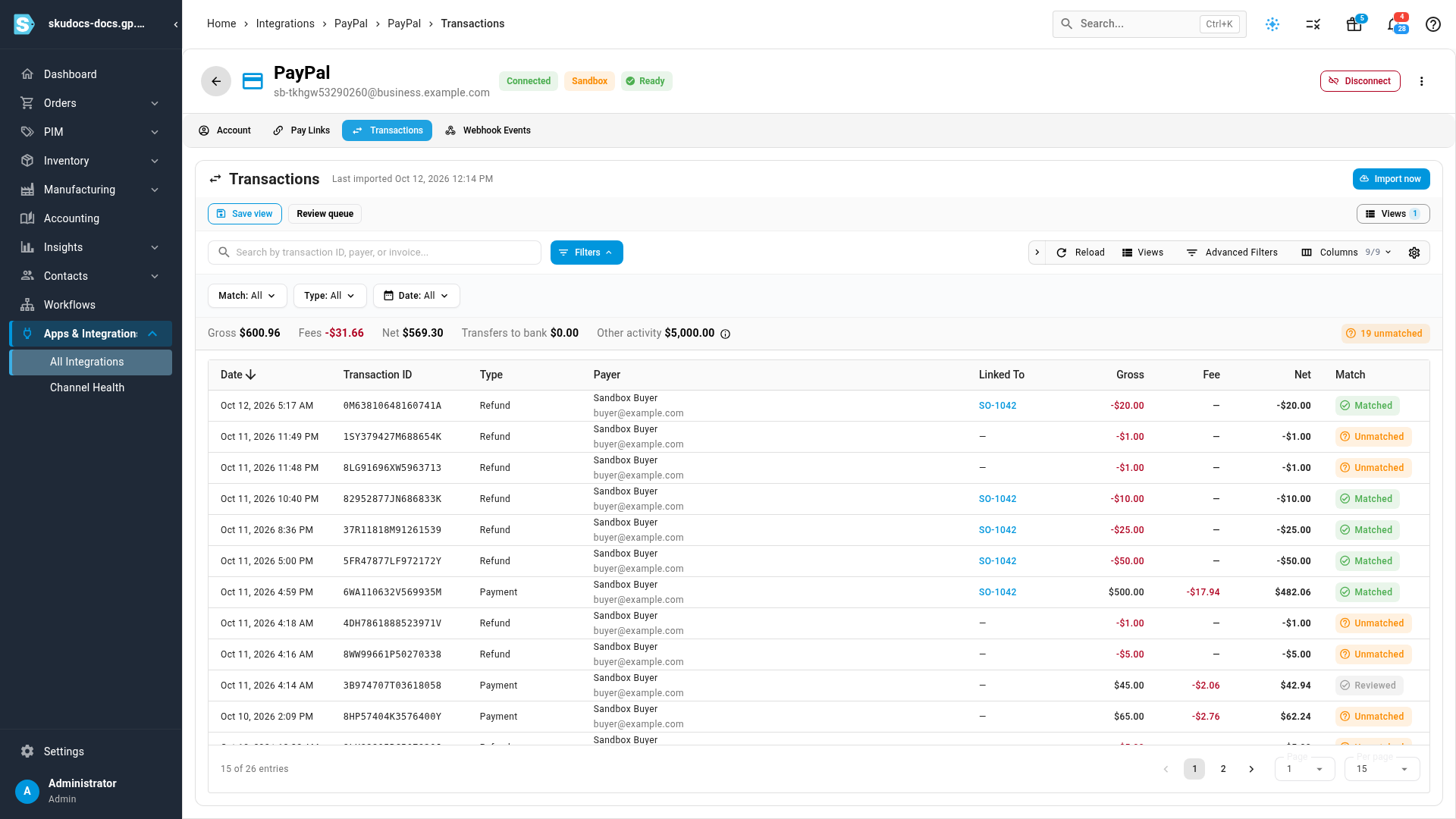
Task: Click the info icon beside Other activity
Action: [x=725, y=334]
